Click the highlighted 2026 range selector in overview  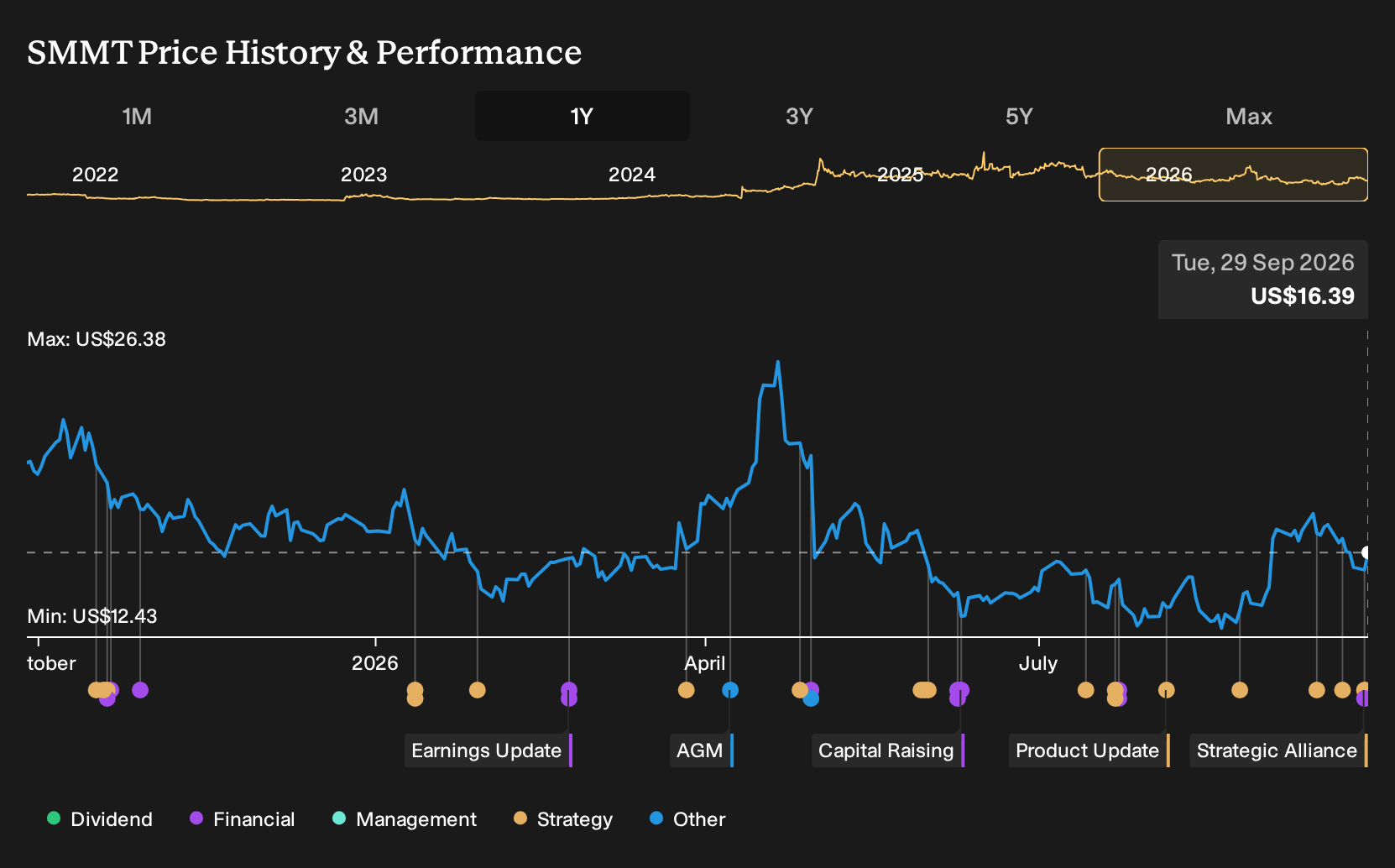click(1233, 175)
